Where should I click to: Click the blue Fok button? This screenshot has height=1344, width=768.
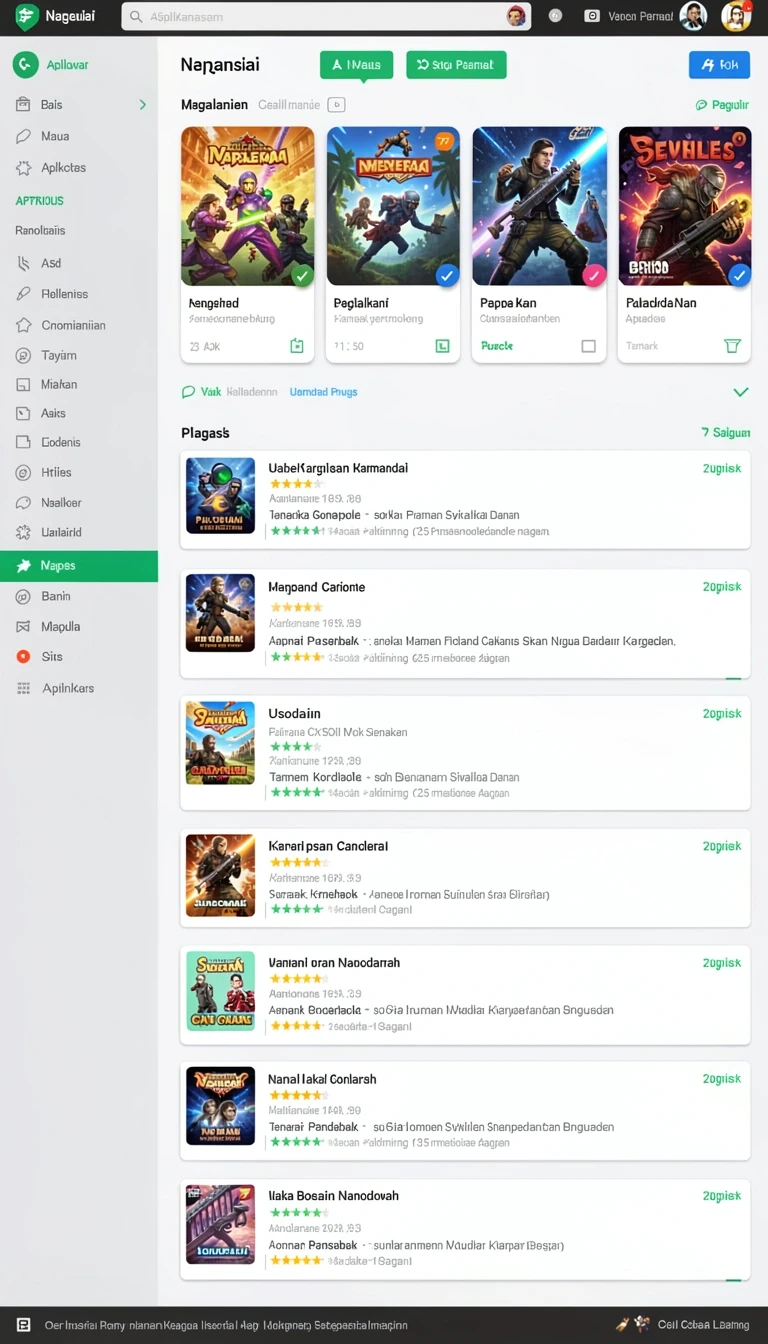pyautogui.click(x=719, y=65)
